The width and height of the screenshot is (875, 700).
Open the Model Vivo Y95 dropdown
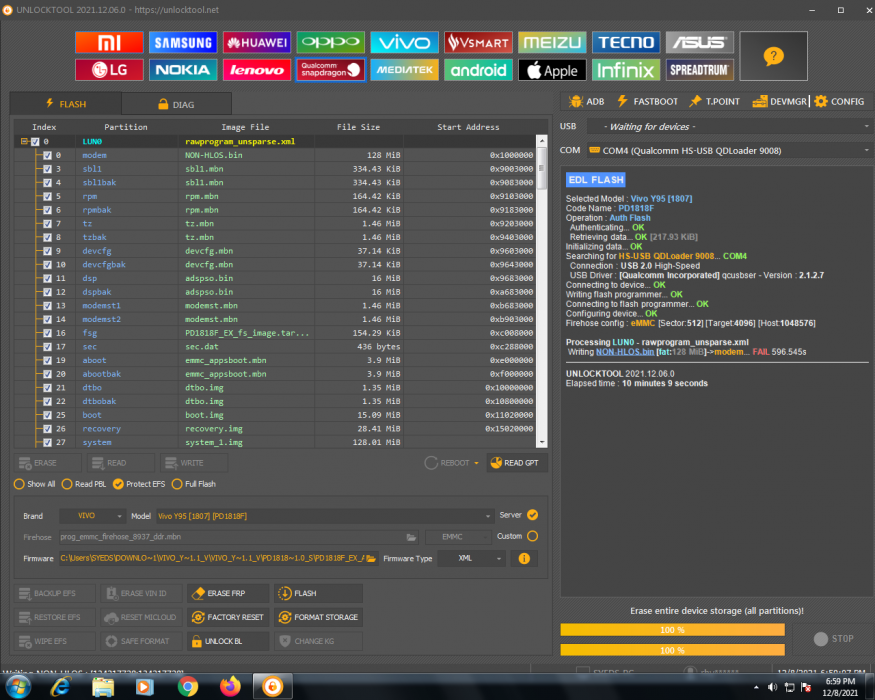[324, 516]
